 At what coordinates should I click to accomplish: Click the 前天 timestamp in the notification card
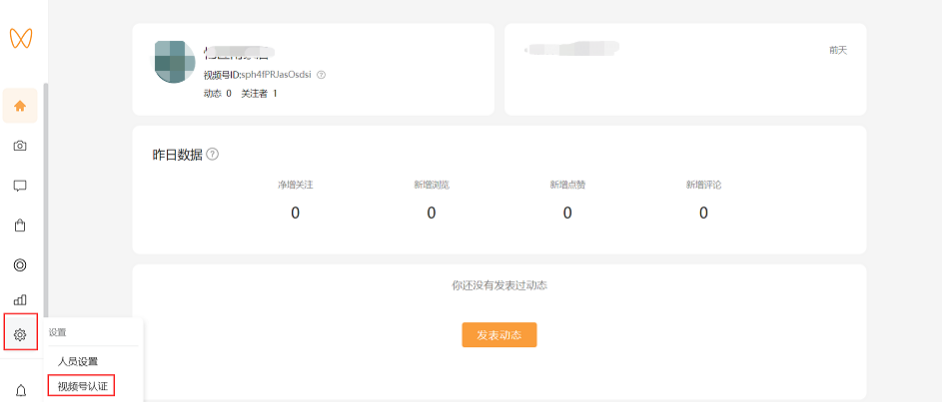837,50
